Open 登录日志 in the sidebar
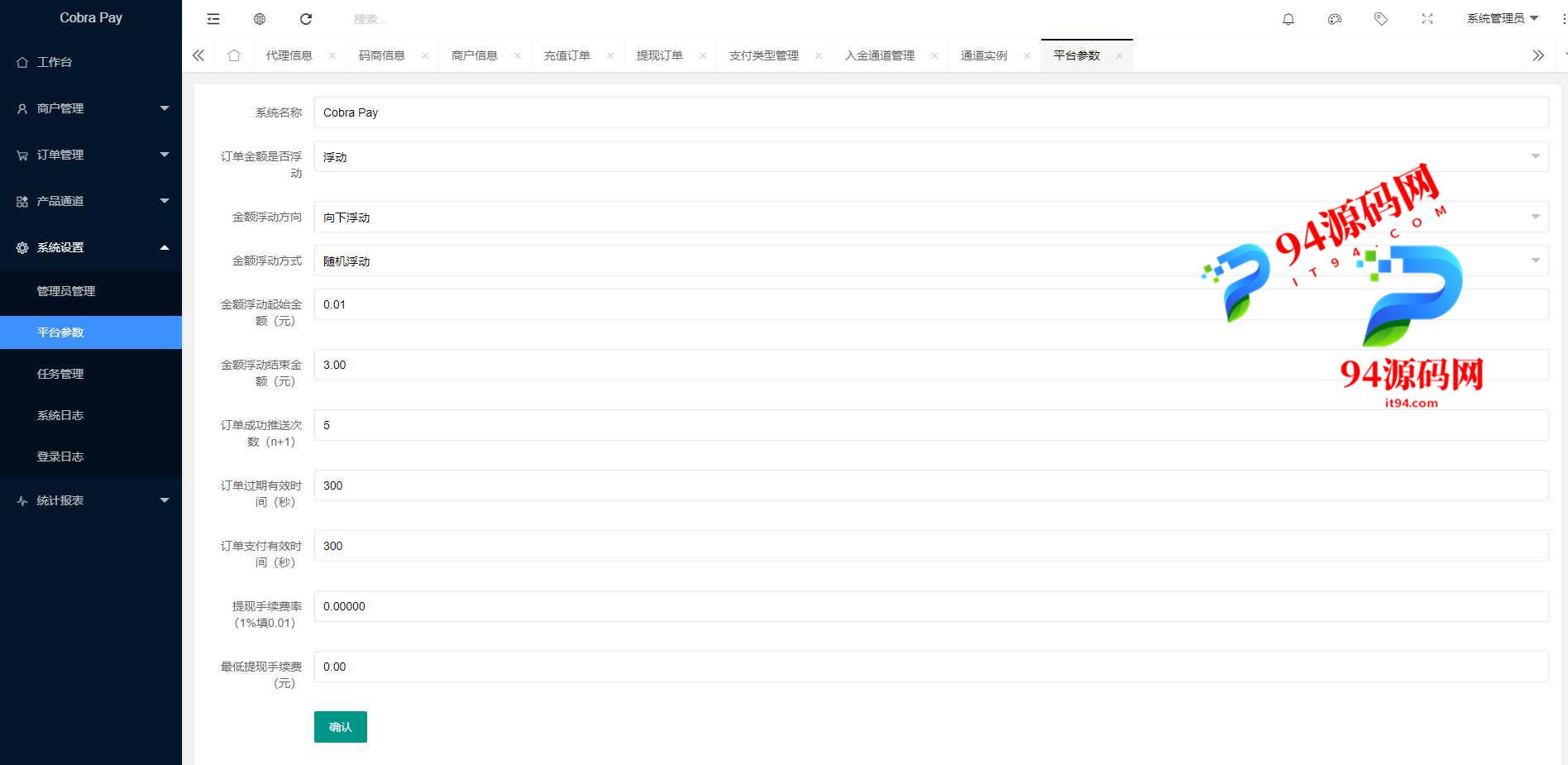The height and width of the screenshot is (765, 1568). pyautogui.click(x=91, y=457)
